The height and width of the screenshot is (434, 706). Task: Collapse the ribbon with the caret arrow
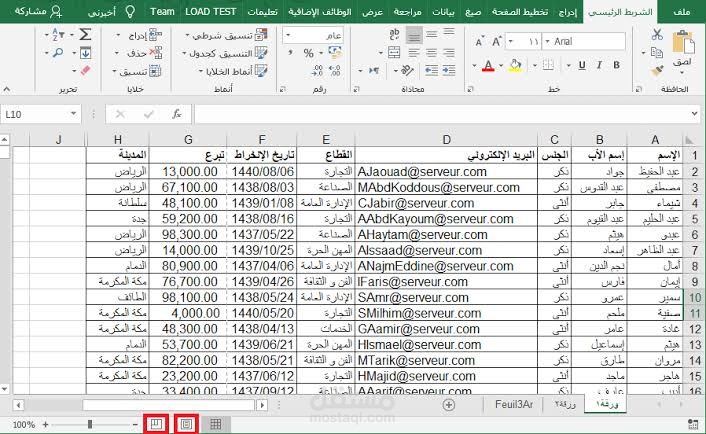(7, 89)
